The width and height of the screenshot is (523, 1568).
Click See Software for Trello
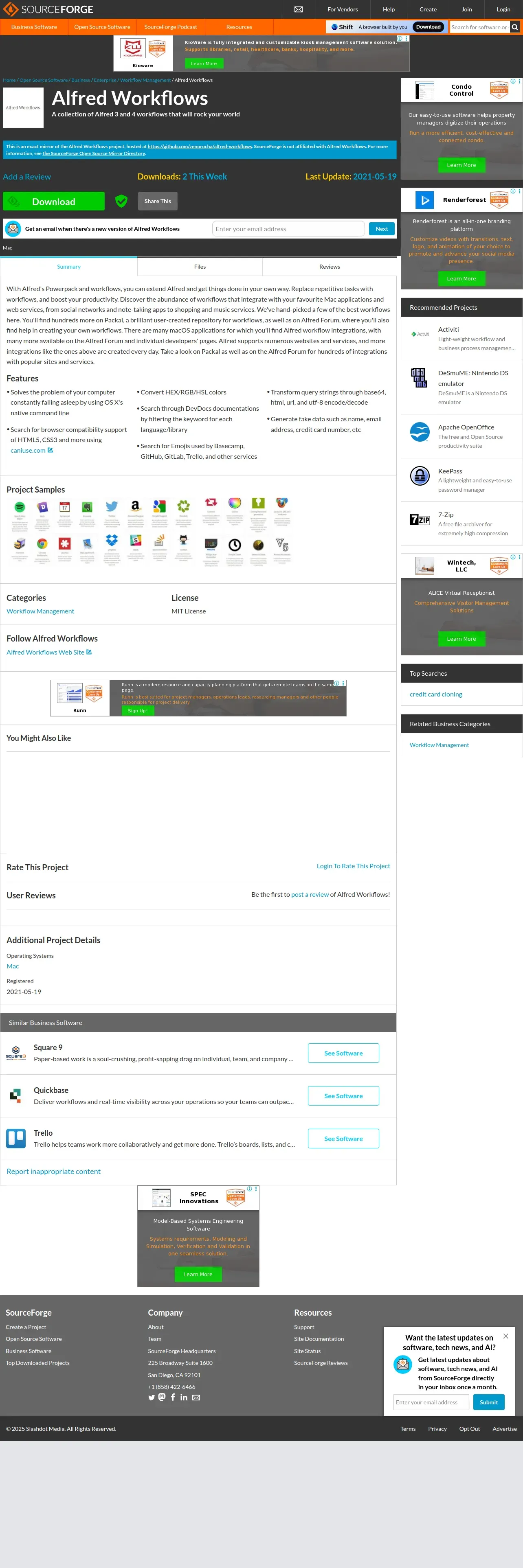(343, 1138)
